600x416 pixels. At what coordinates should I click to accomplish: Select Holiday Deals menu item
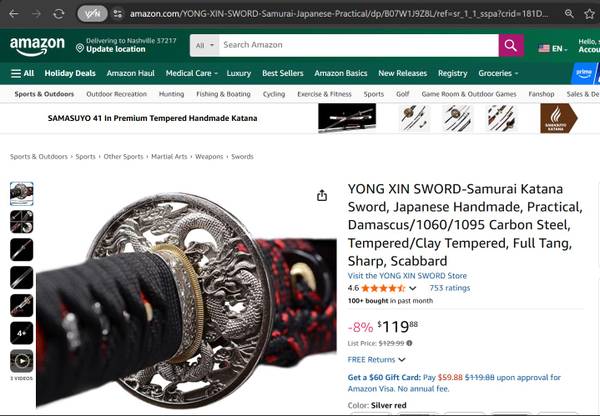click(70, 73)
